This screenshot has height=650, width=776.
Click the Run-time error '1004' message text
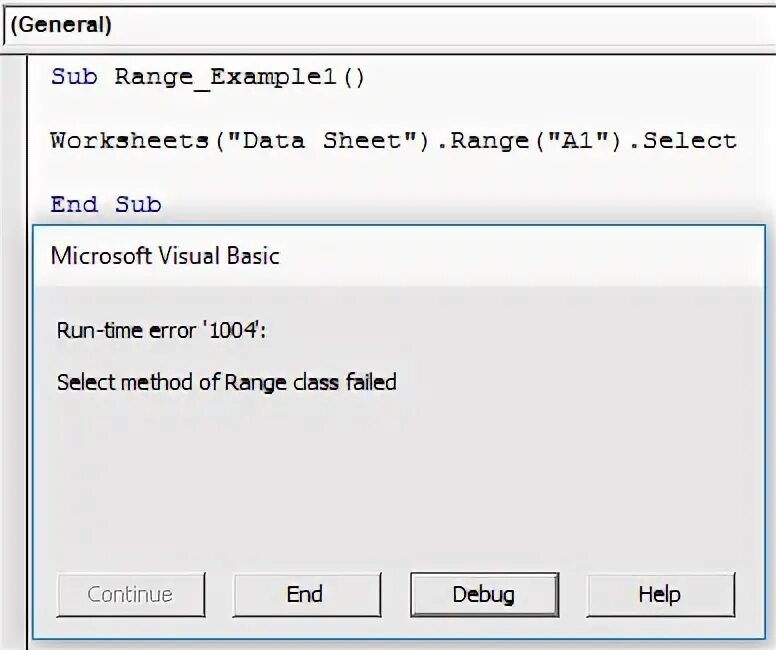[x=161, y=330]
